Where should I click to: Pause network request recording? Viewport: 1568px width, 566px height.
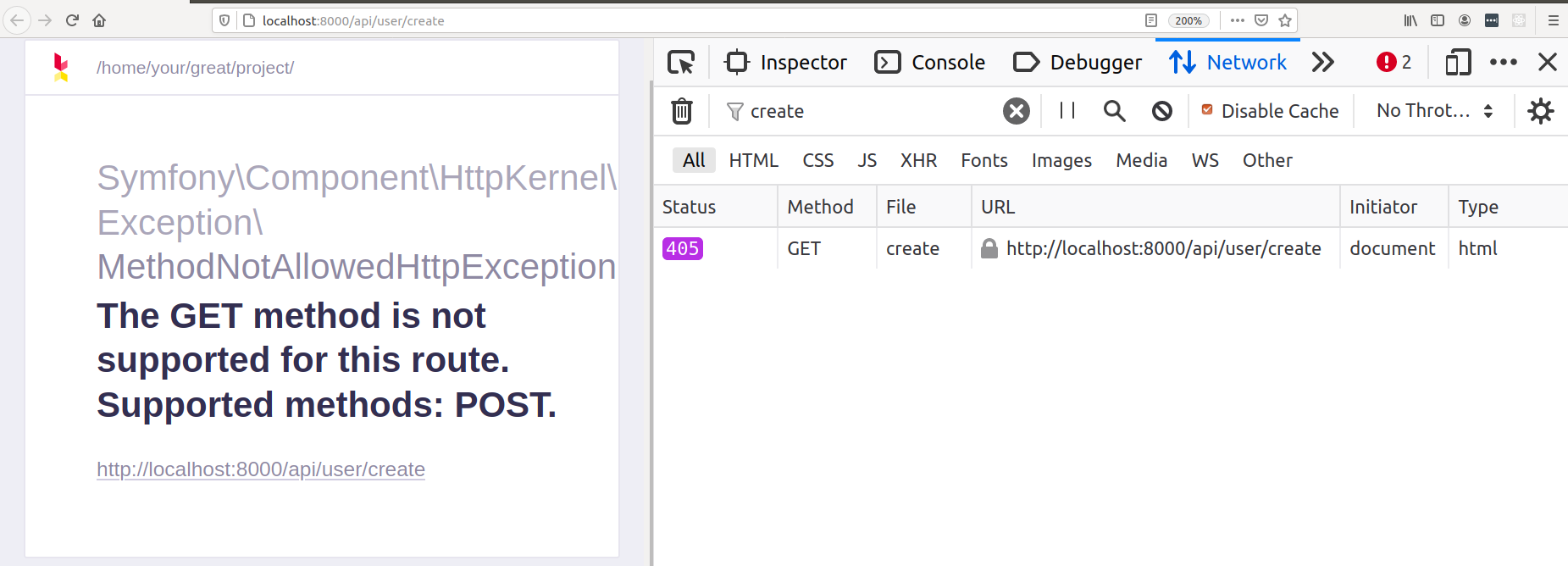(1067, 111)
